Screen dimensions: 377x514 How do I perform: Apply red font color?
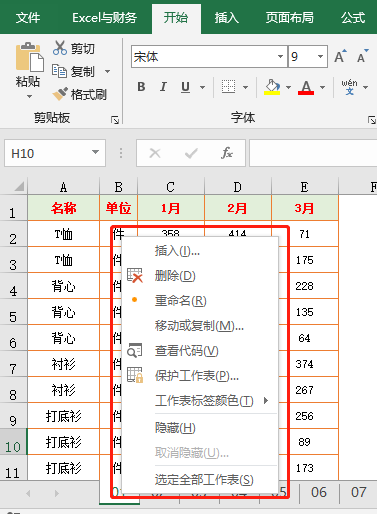(306, 87)
